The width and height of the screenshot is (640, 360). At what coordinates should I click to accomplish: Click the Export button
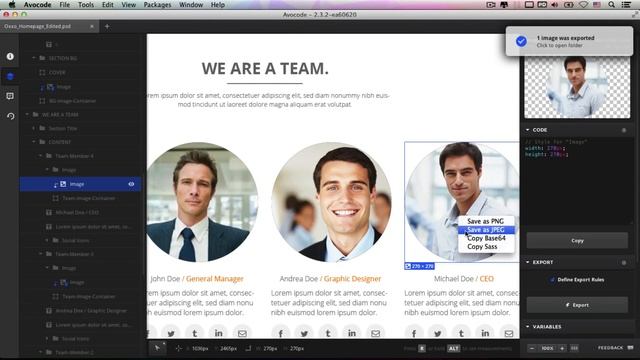click(577, 305)
